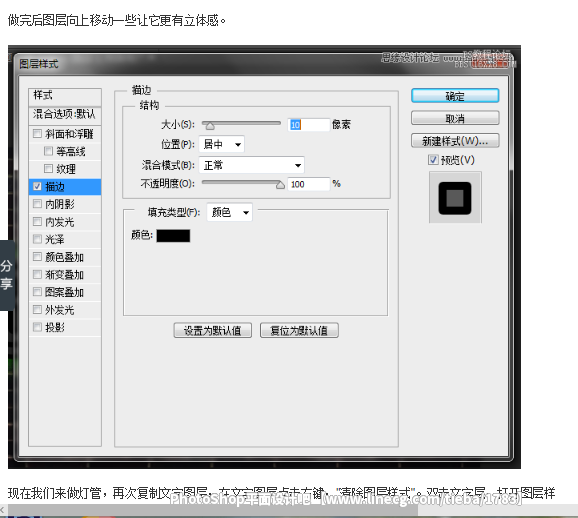Tick the 内阴影 checkbox
578x518 pixels.
(37, 204)
